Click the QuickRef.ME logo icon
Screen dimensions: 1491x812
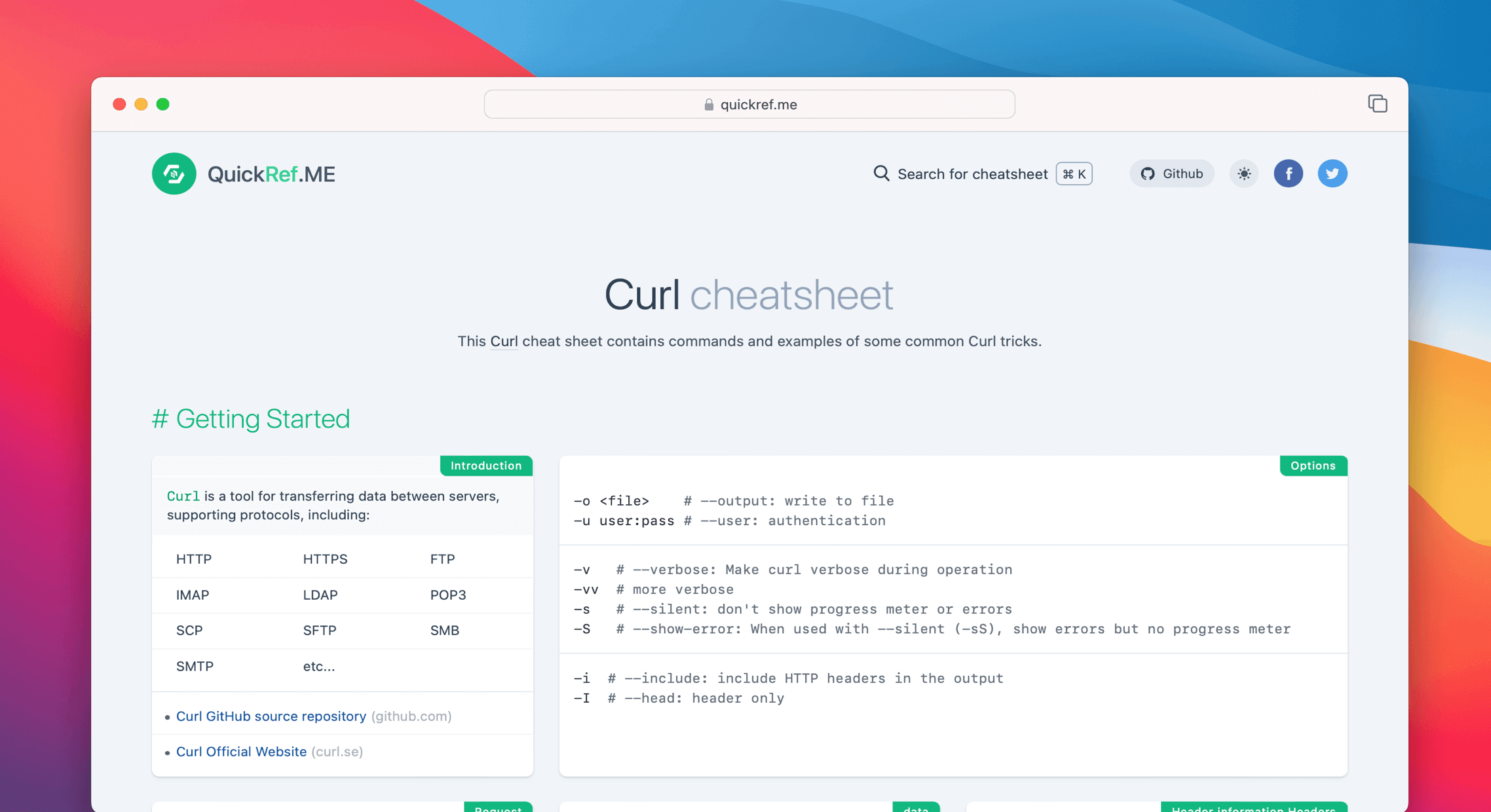click(x=173, y=174)
